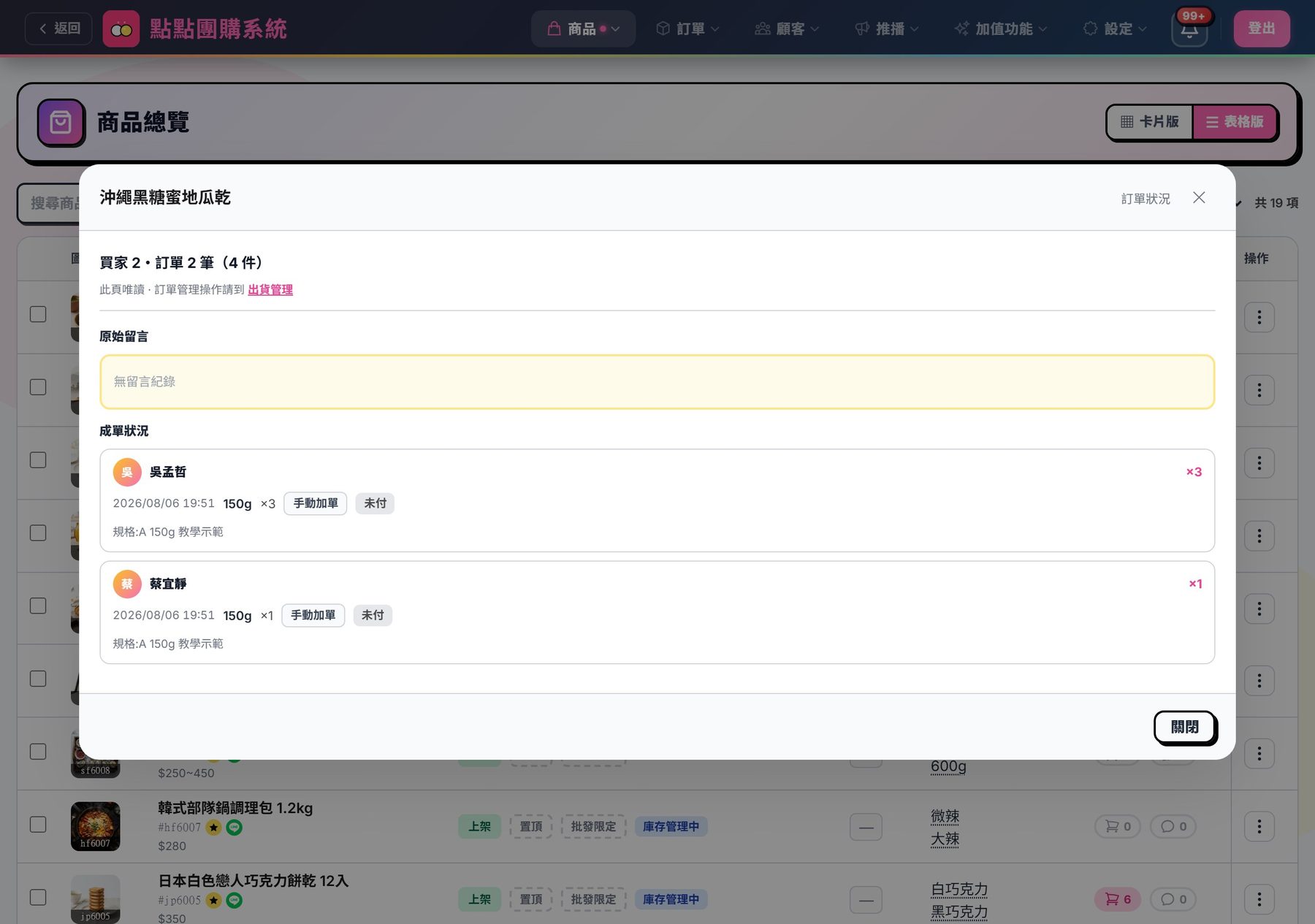Check the box for the sf6008 product row
This screenshot has width=1315, height=924.
coord(38,751)
